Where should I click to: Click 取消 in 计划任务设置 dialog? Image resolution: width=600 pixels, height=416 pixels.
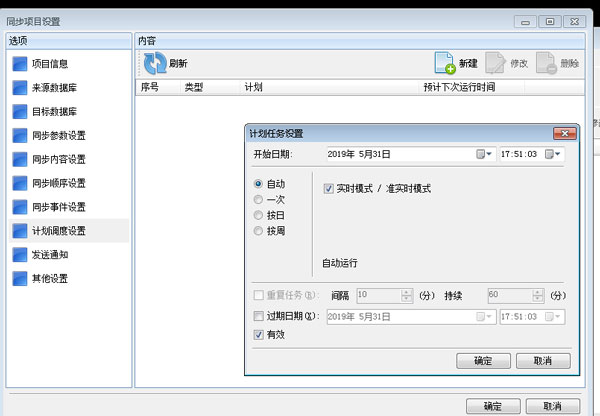(543, 361)
